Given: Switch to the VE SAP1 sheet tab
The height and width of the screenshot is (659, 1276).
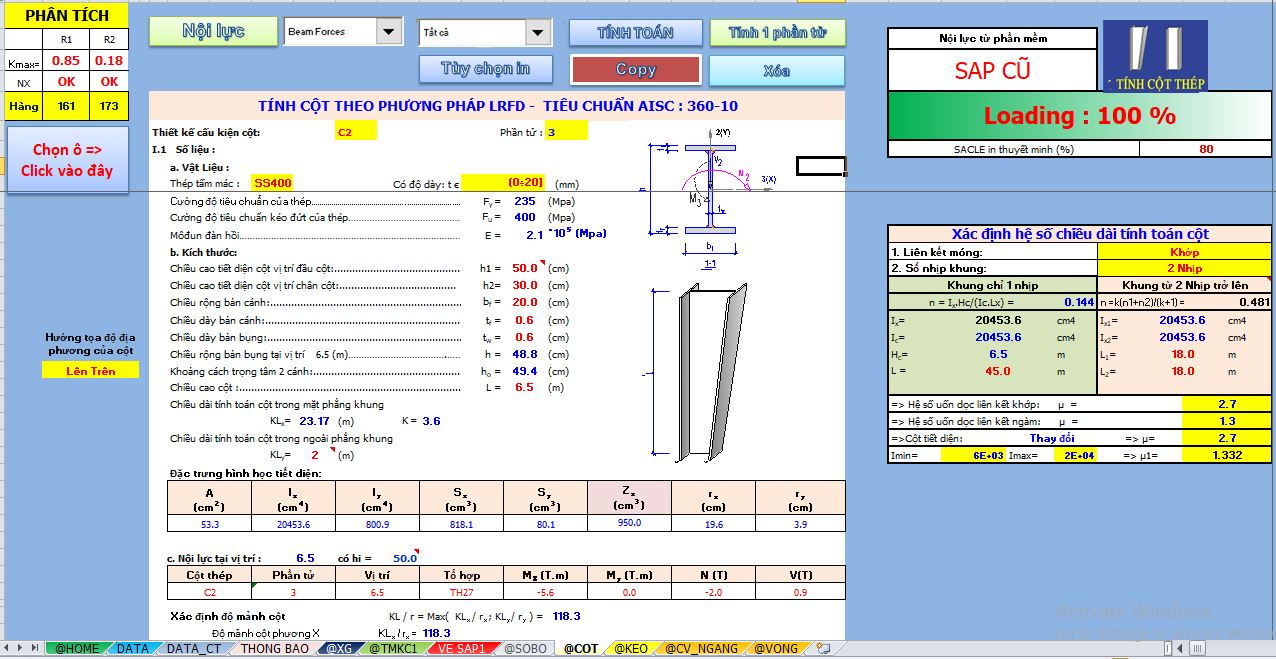Looking at the screenshot, I should pyautogui.click(x=461, y=649).
